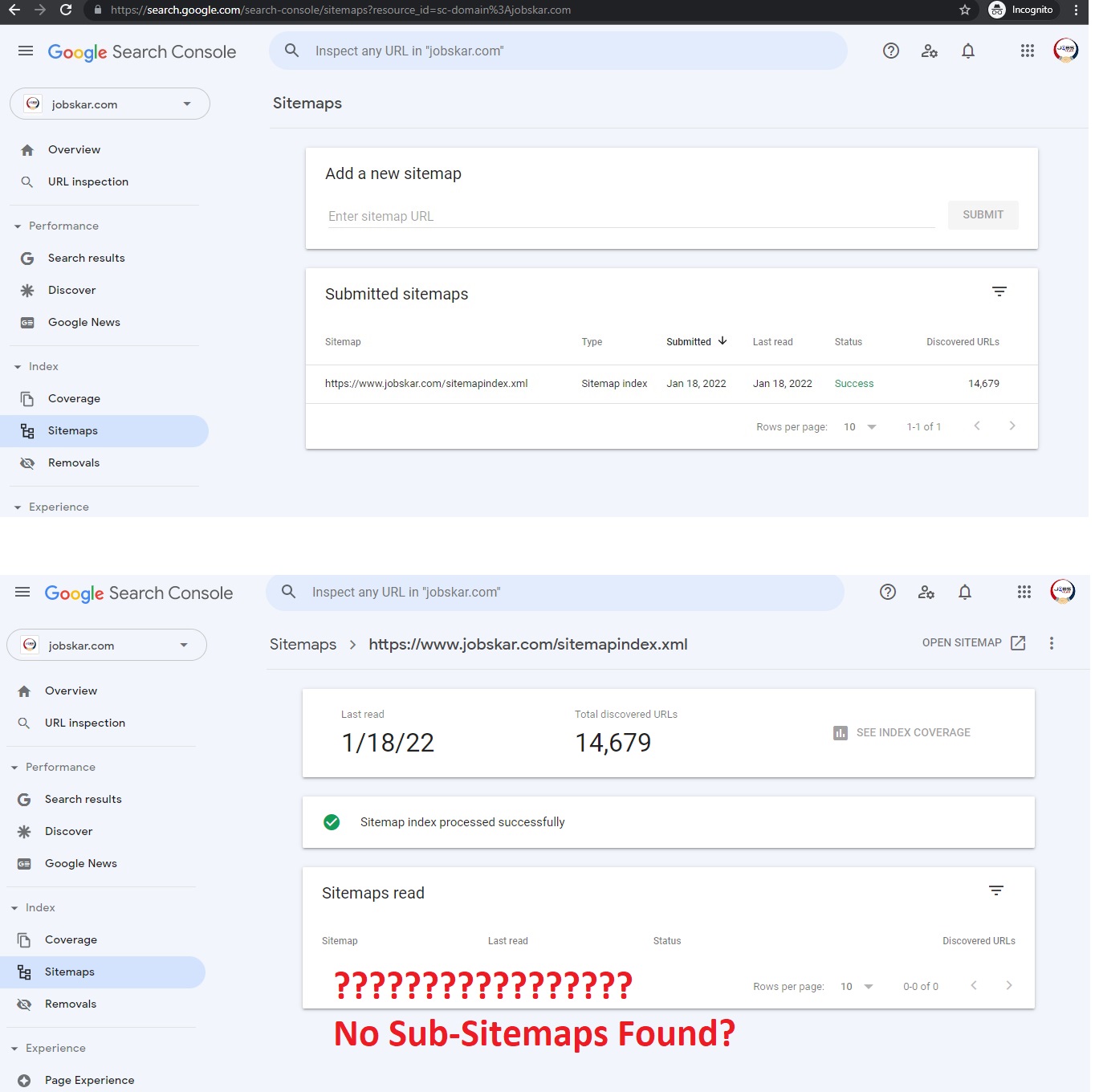The width and height of the screenshot is (1095, 1092).
Task: Click next page arrow in Sitemaps read card
Action: tap(1009, 985)
